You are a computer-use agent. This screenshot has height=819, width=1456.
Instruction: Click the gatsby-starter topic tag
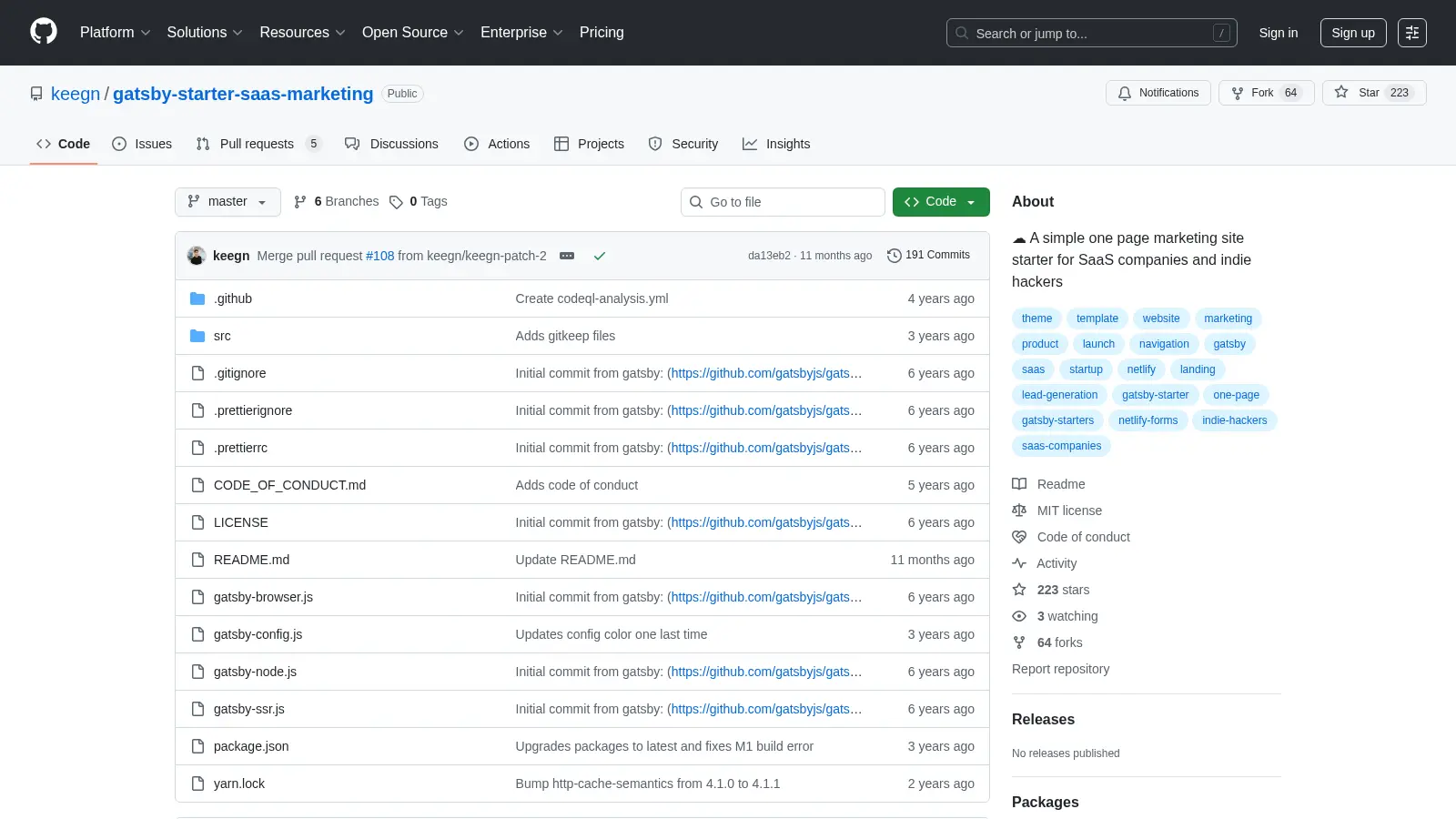click(1155, 395)
